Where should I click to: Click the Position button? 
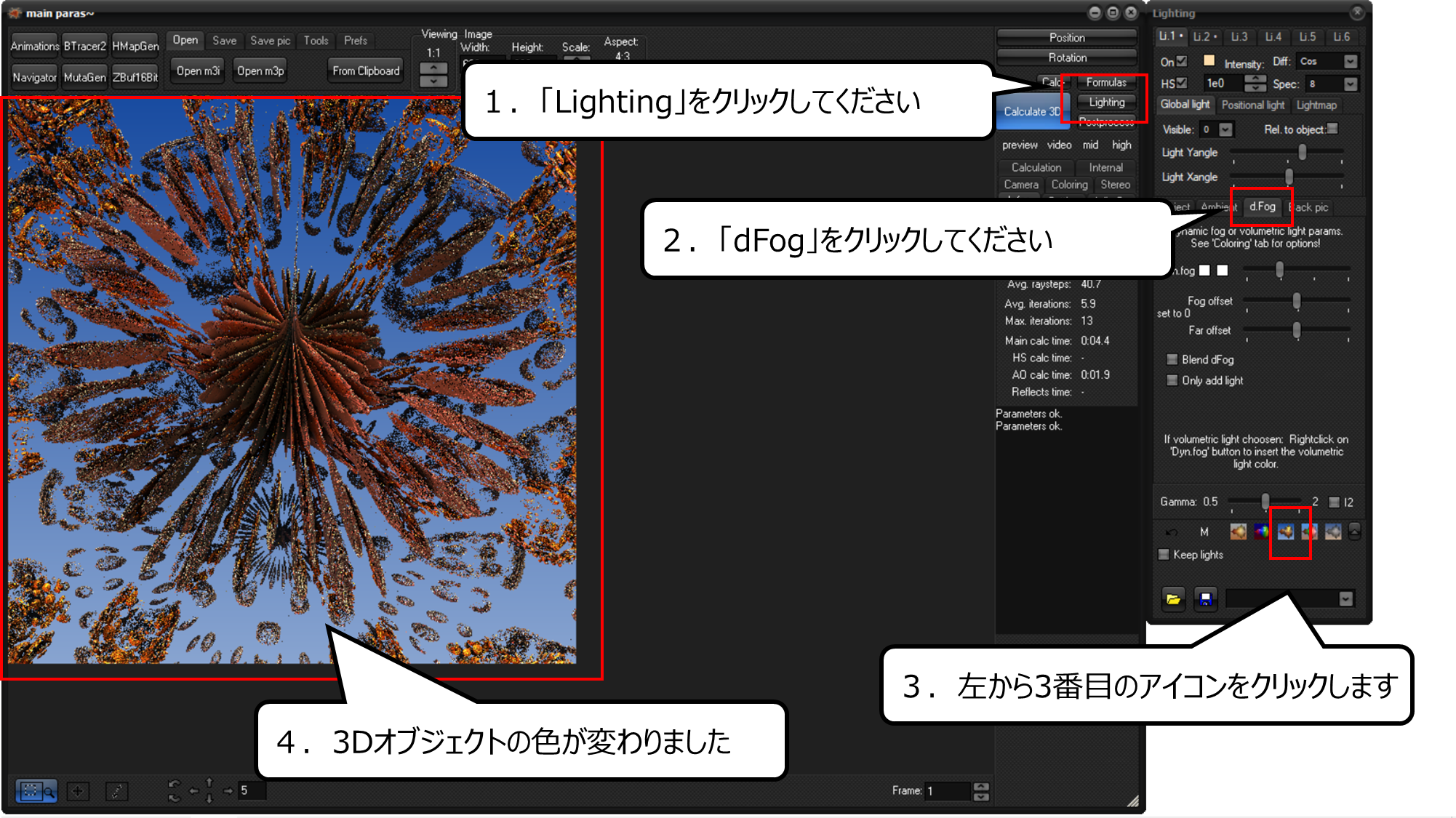tap(1067, 38)
